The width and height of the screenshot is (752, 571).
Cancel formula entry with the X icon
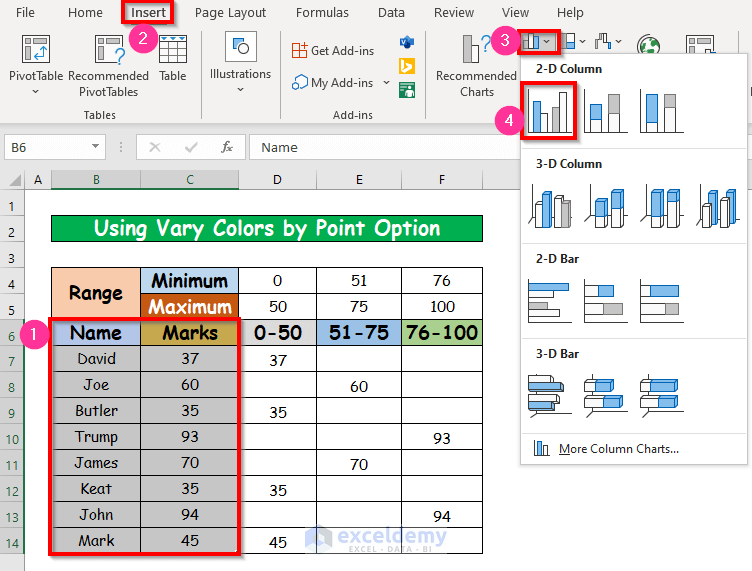click(154, 147)
